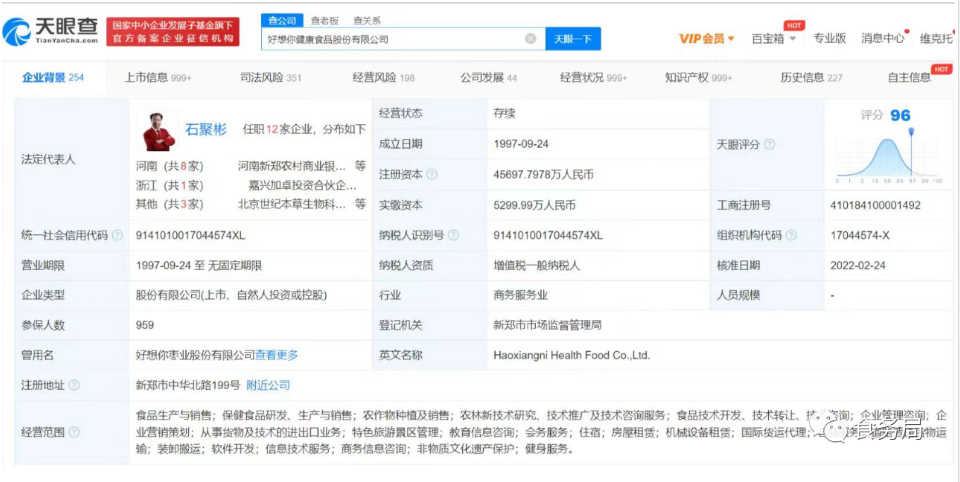Click the help icon beside 统一社会信用代码

pyautogui.click(x=116, y=235)
